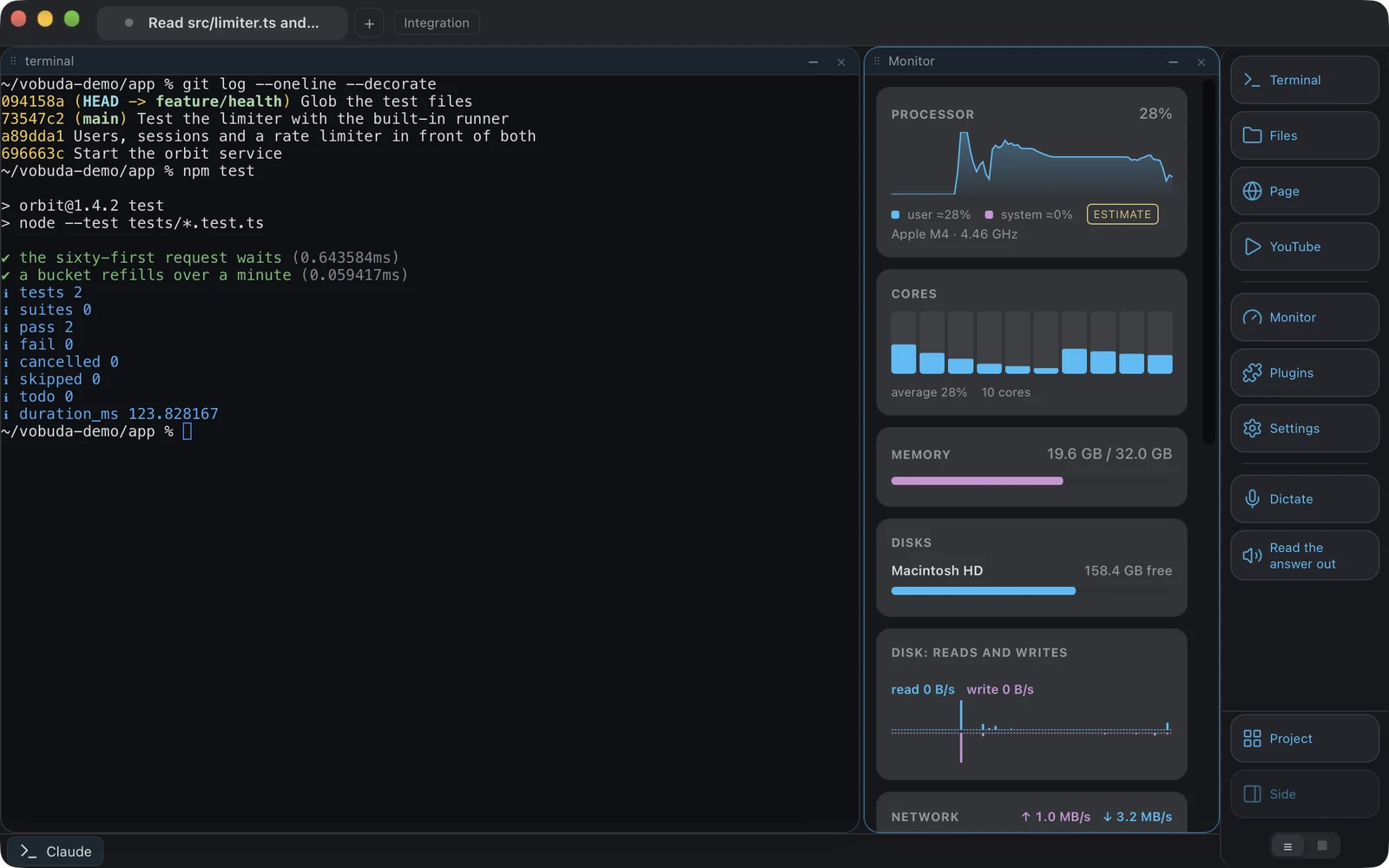
Task: Grab the Monitor panel drag handle
Action: [877, 61]
